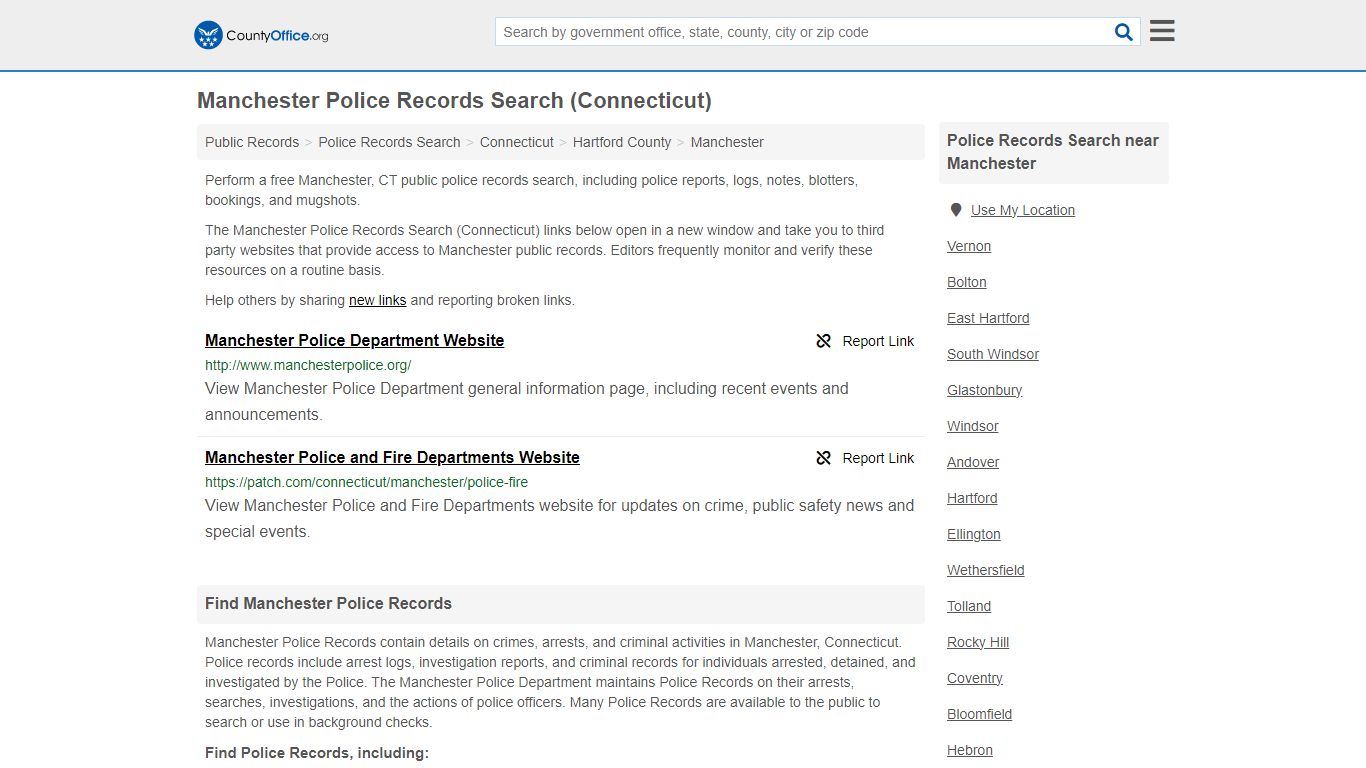1366x768 pixels.
Task: Open Windsor police records
Action: click(x=973, y=426)
